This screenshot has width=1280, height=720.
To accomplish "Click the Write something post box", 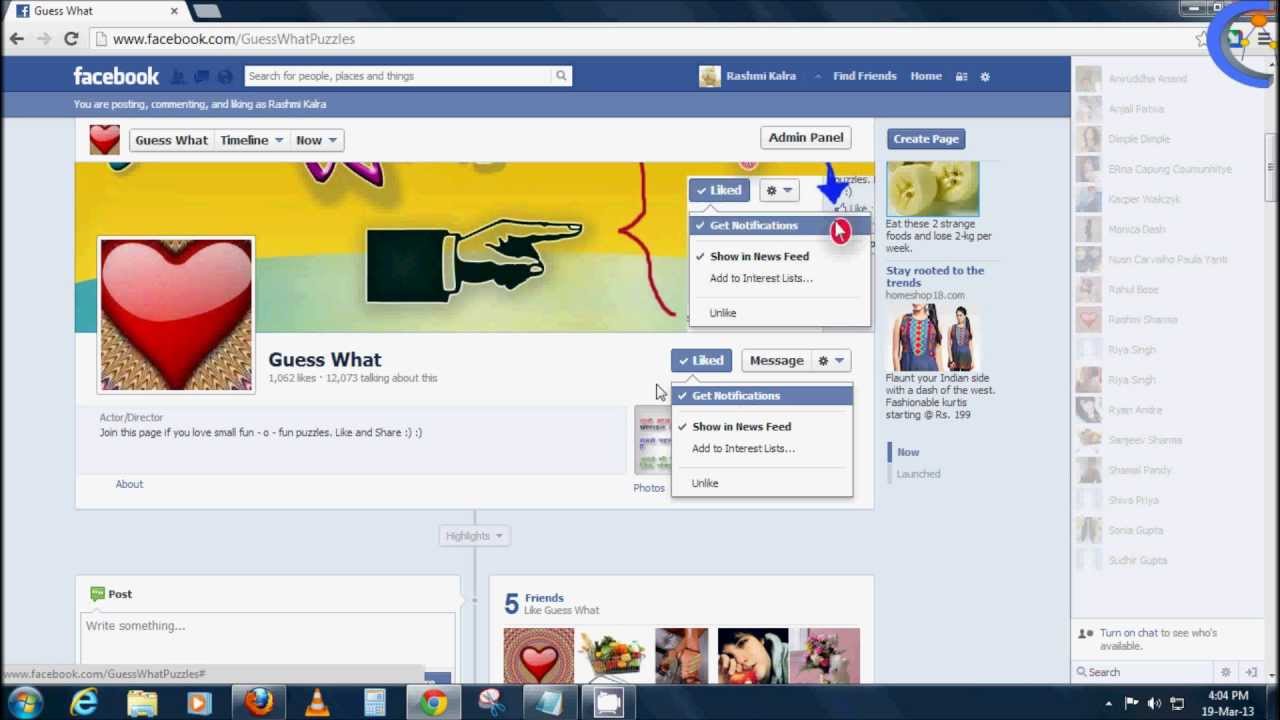I will 267,627.
